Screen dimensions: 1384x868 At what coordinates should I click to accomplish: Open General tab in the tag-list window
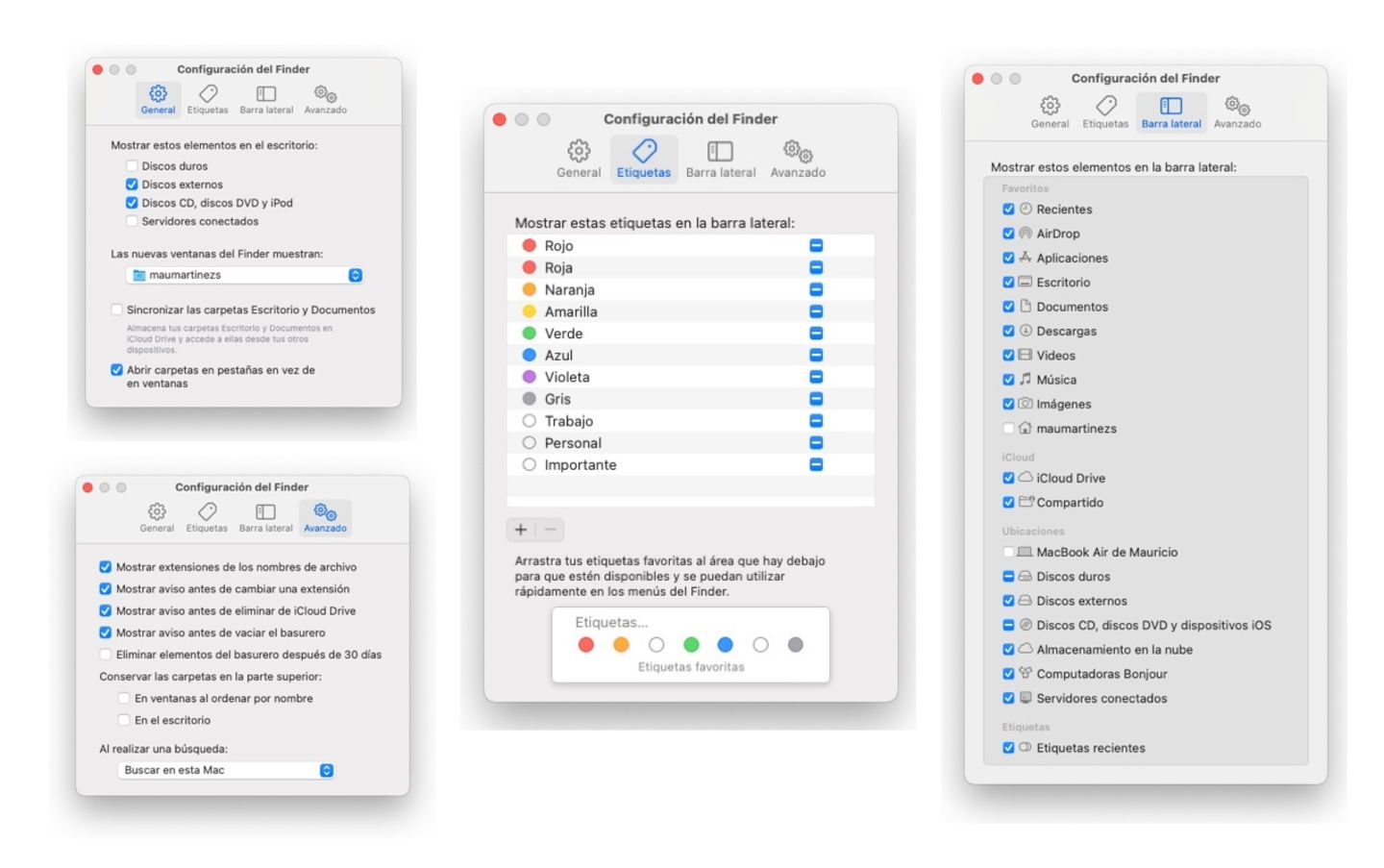[579, 159]
